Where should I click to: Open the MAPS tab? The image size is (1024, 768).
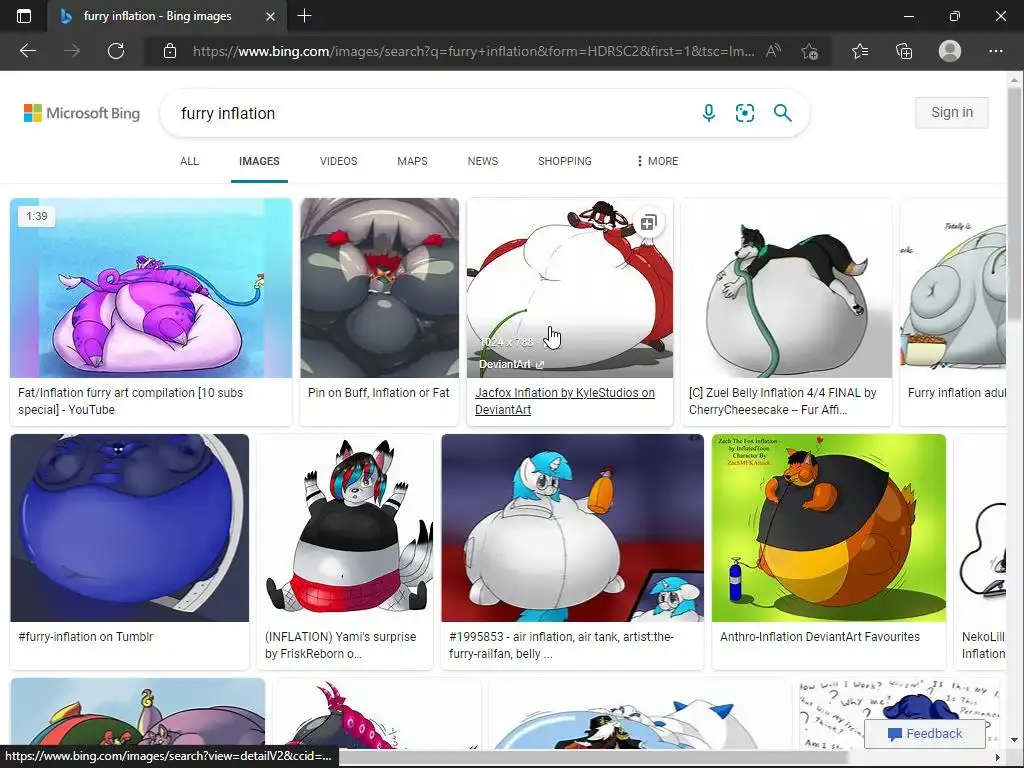[x=412, y=161]
